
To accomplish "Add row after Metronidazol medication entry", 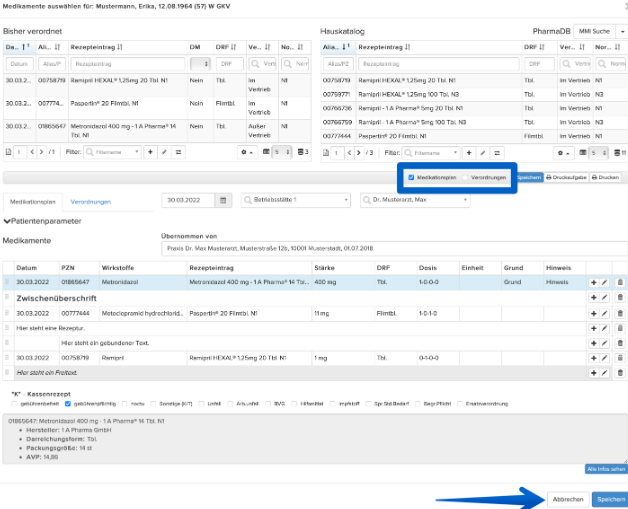I will click(x=594, y=283).
